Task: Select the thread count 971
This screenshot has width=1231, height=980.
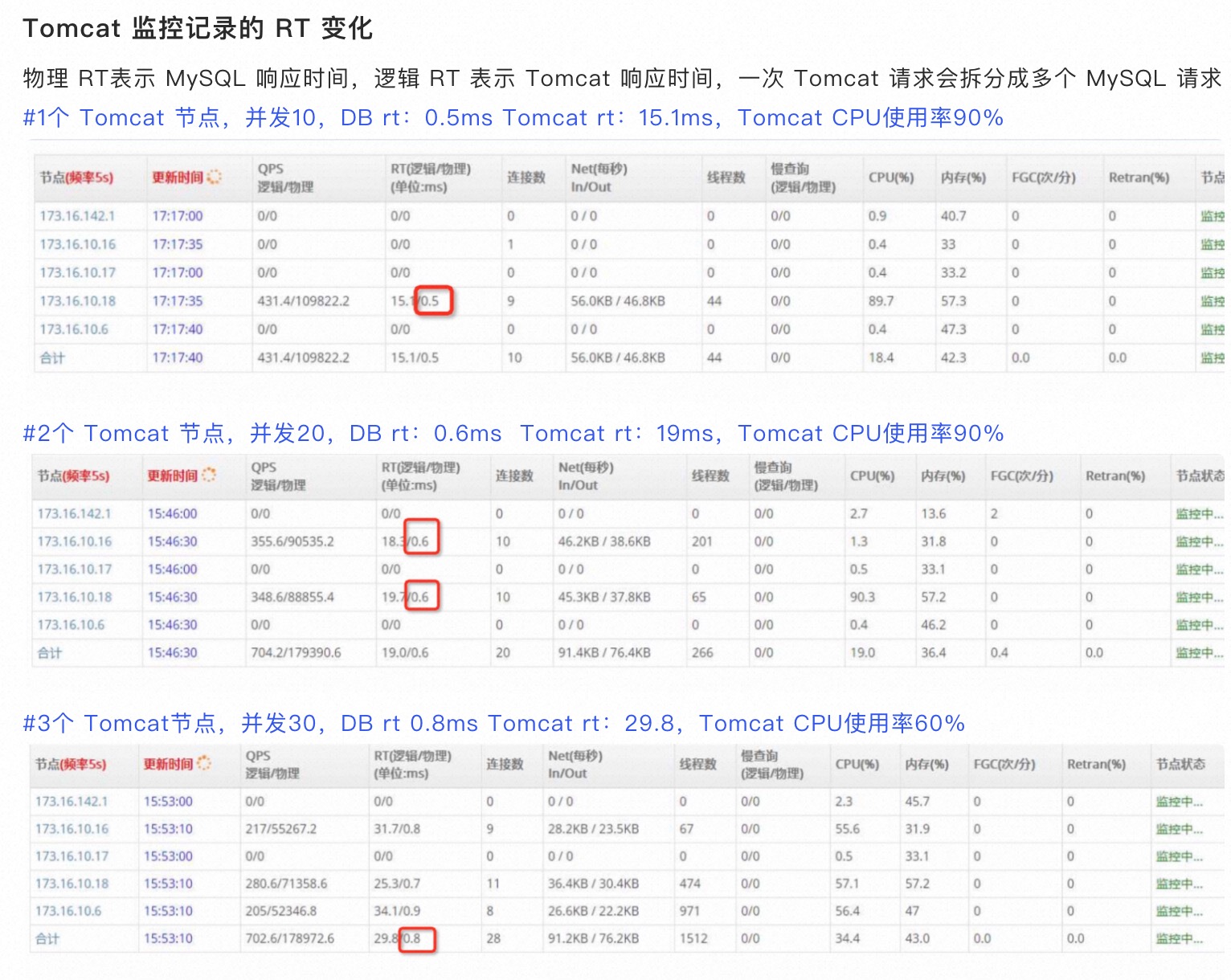Action: [689, 910]
